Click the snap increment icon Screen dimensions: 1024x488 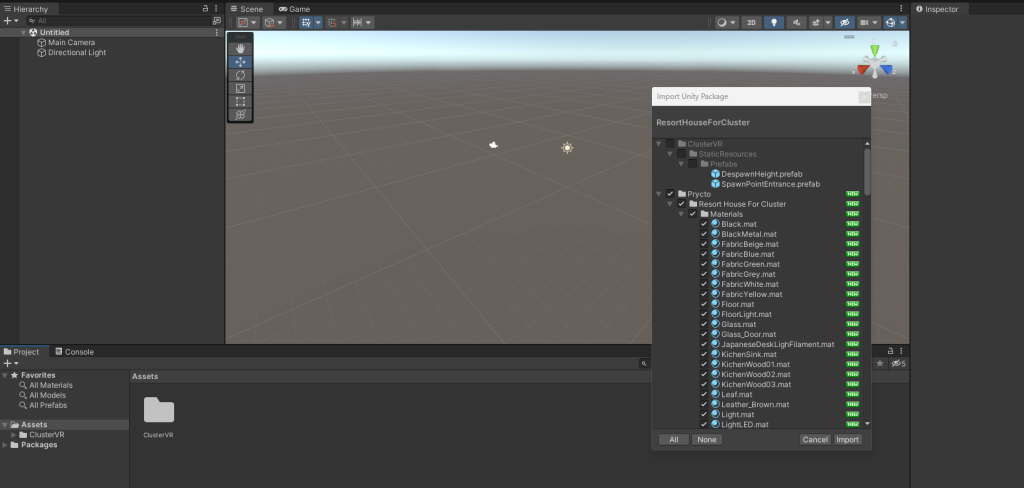coord(357,22)
